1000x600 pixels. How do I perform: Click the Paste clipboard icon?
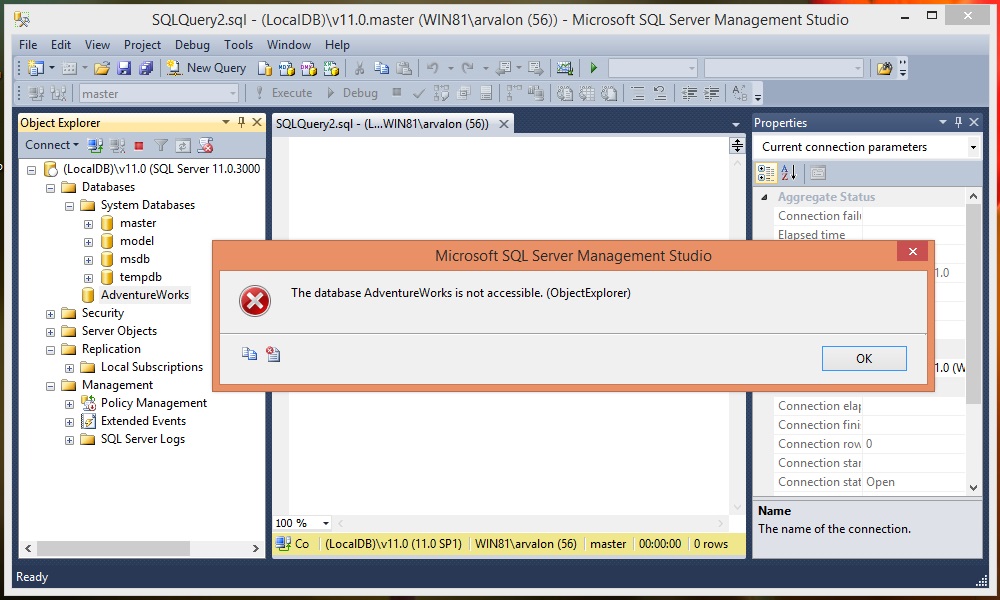click(404, 68)
